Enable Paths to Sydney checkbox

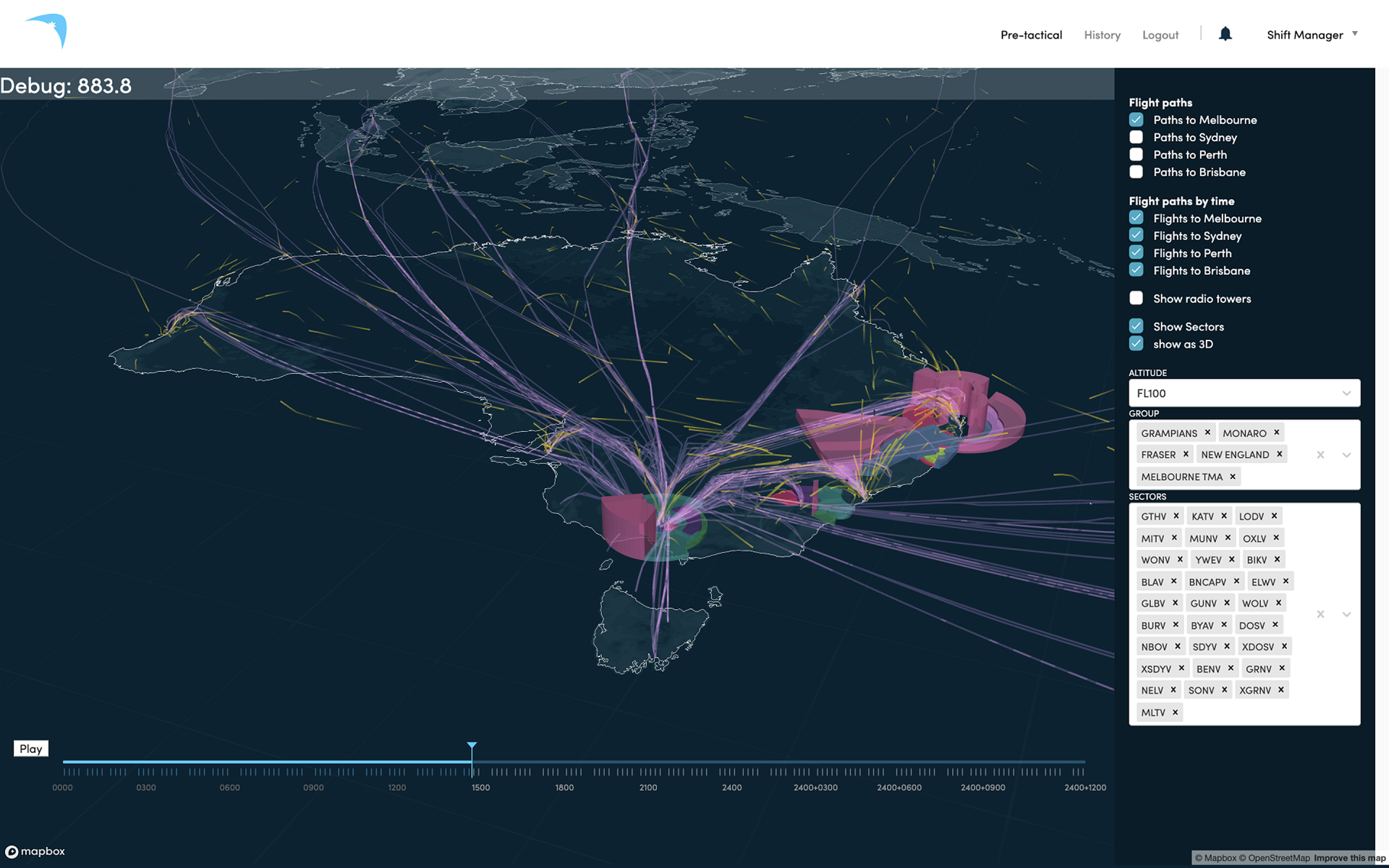tap(1137, 137)
